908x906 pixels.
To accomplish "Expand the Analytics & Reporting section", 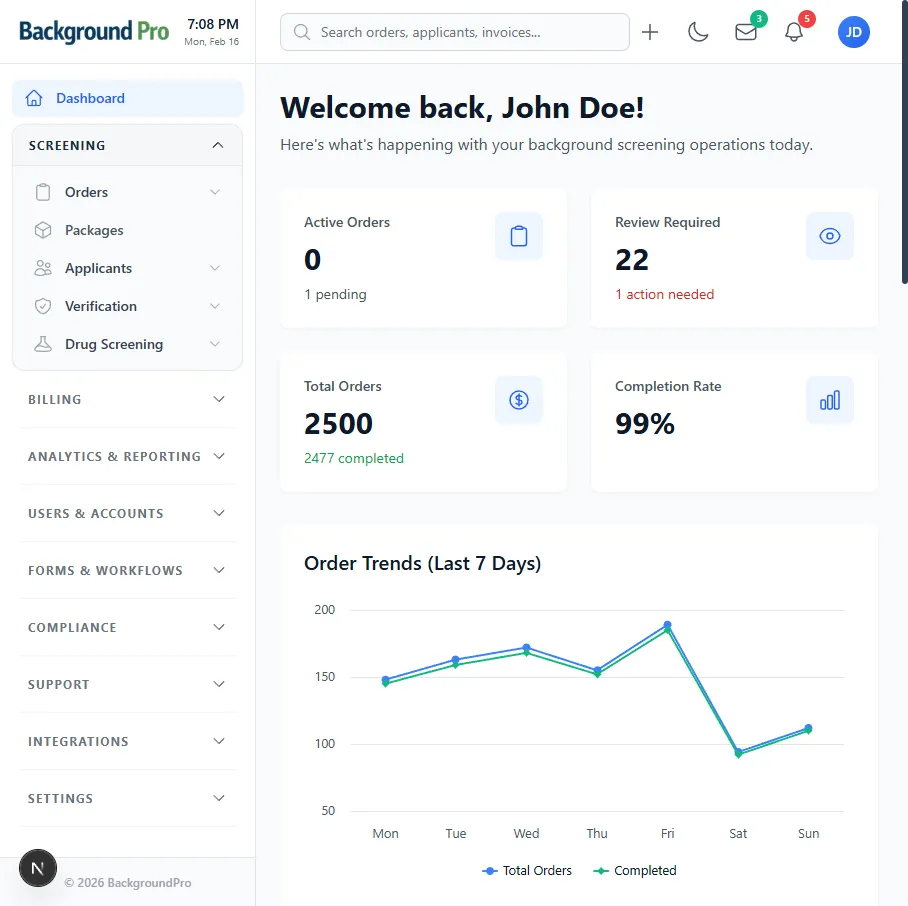I will click(127, 456).
